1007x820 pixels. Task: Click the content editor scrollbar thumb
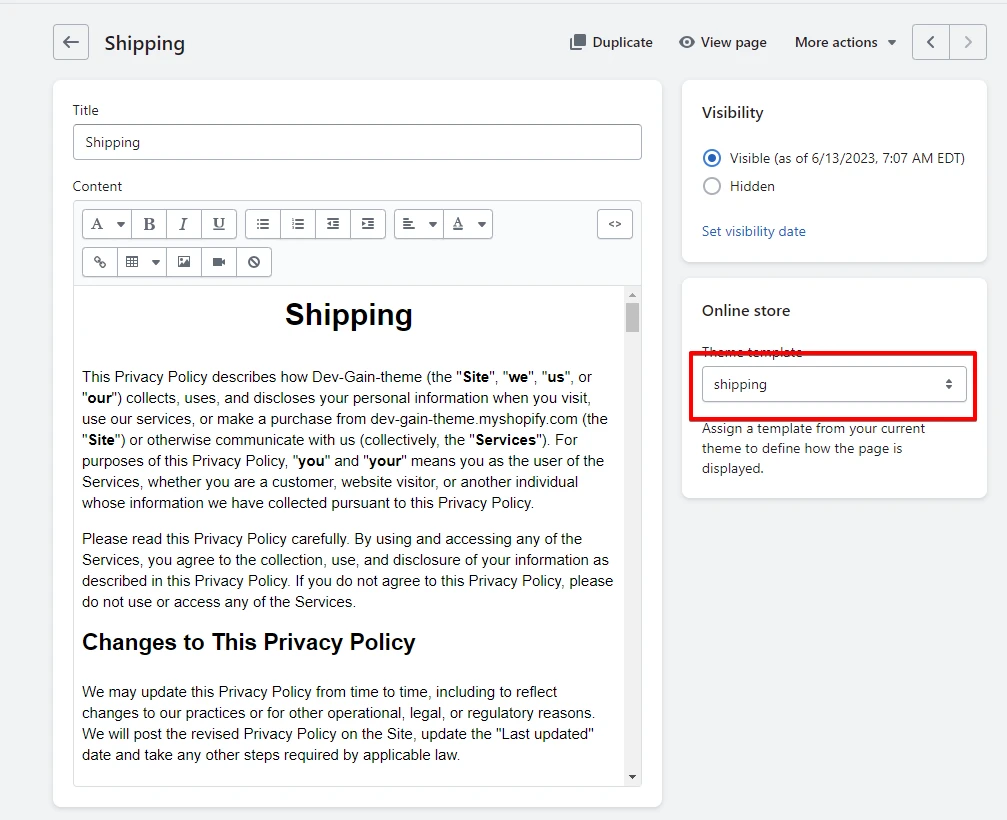coord(633,317)
